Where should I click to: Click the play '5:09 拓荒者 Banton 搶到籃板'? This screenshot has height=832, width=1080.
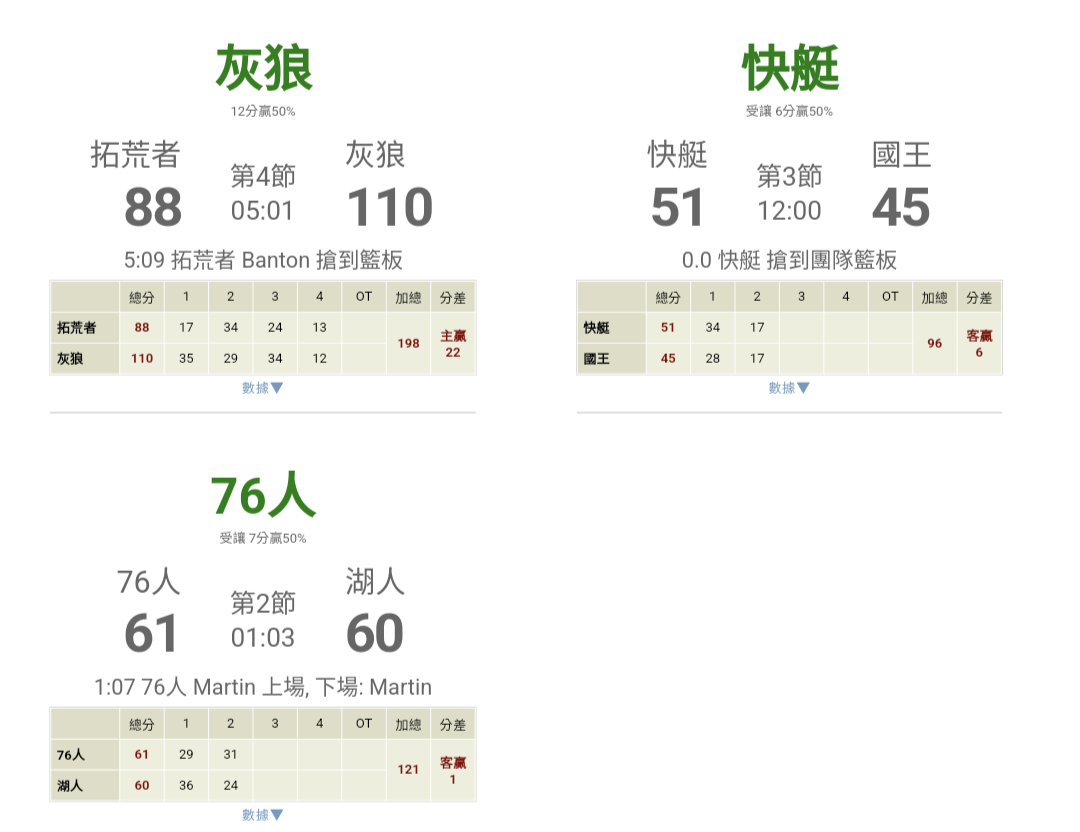(x=263, y=260)
